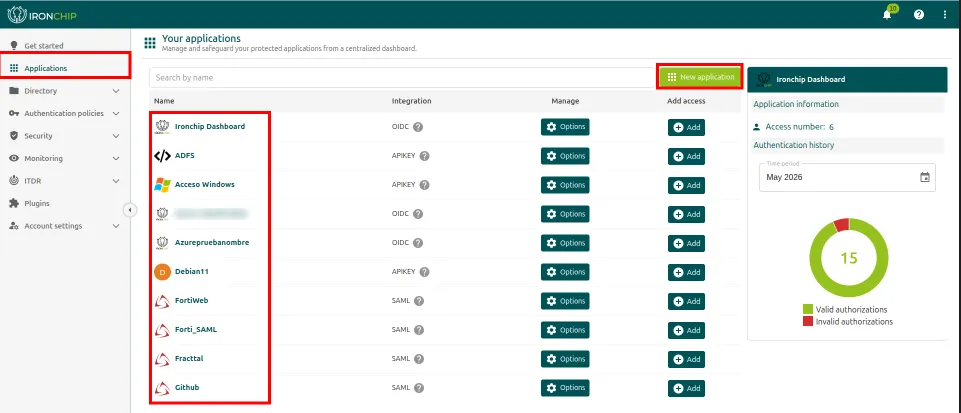961x413 pixels.
Task: Click the FortiWeb application logo
Action: pos(162,301)
